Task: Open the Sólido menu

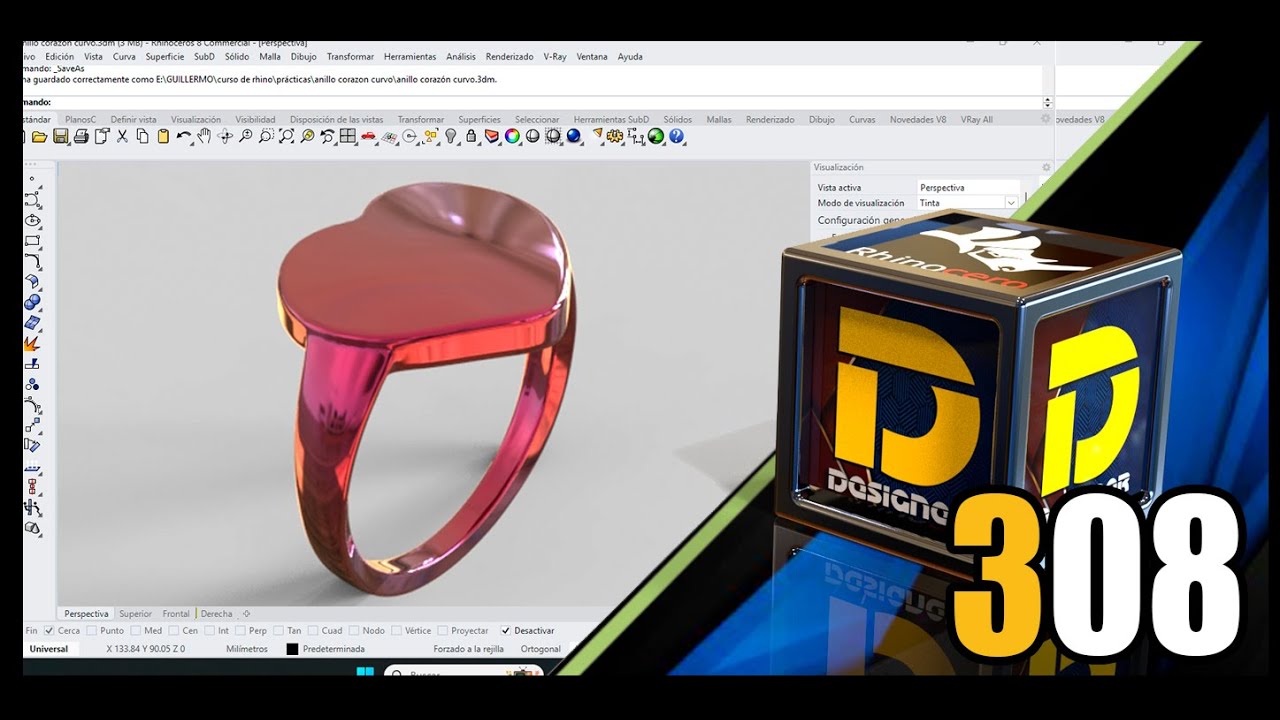Action: coord(237,57)
